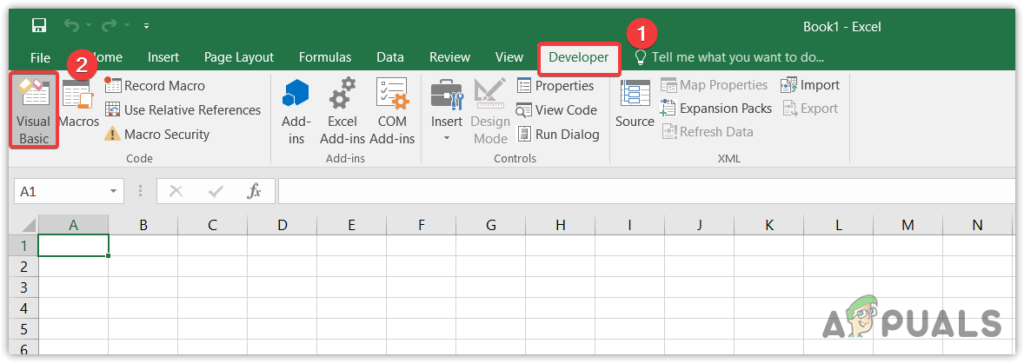Switch to the Page Layout tab
Viewport: 1024px width, 363px height.
coord(239,57)
